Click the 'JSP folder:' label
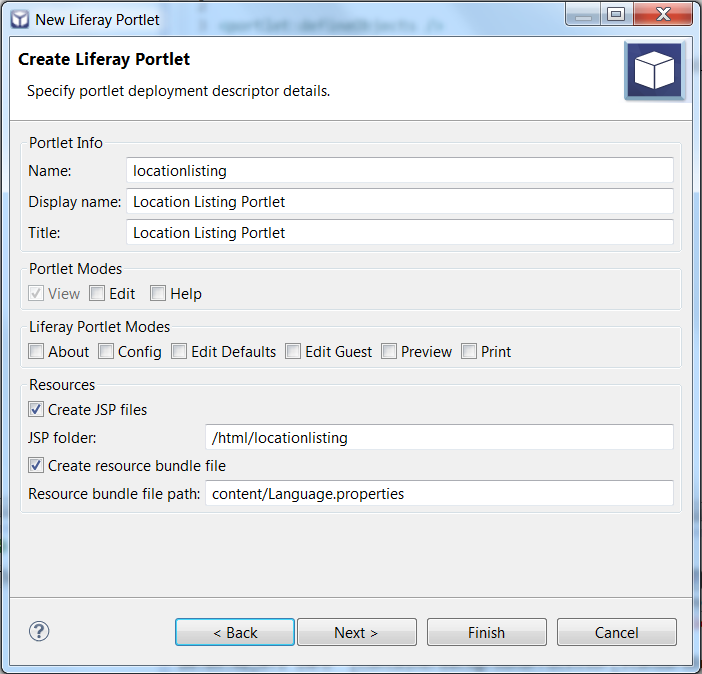Screen dimensions: 702x674 (62, 438)
